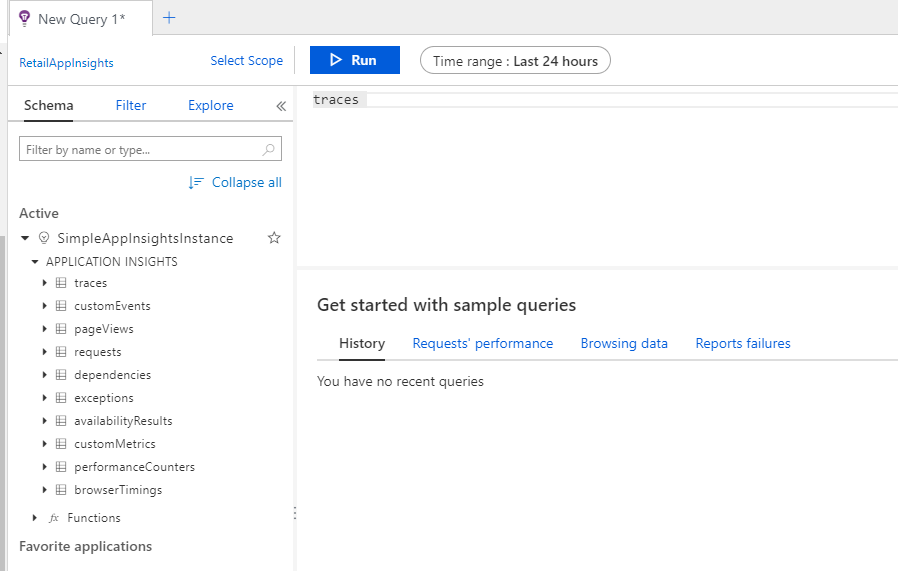The width and height of the screenshot is (898, 571).
Task: Click the purple icon on New Query 1 tab
Action: coord(25,19)
